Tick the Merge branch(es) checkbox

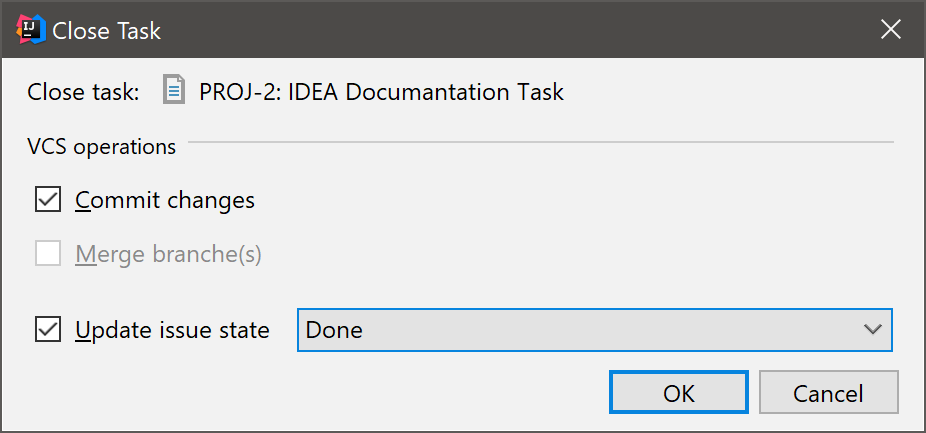tap(48, 254)
